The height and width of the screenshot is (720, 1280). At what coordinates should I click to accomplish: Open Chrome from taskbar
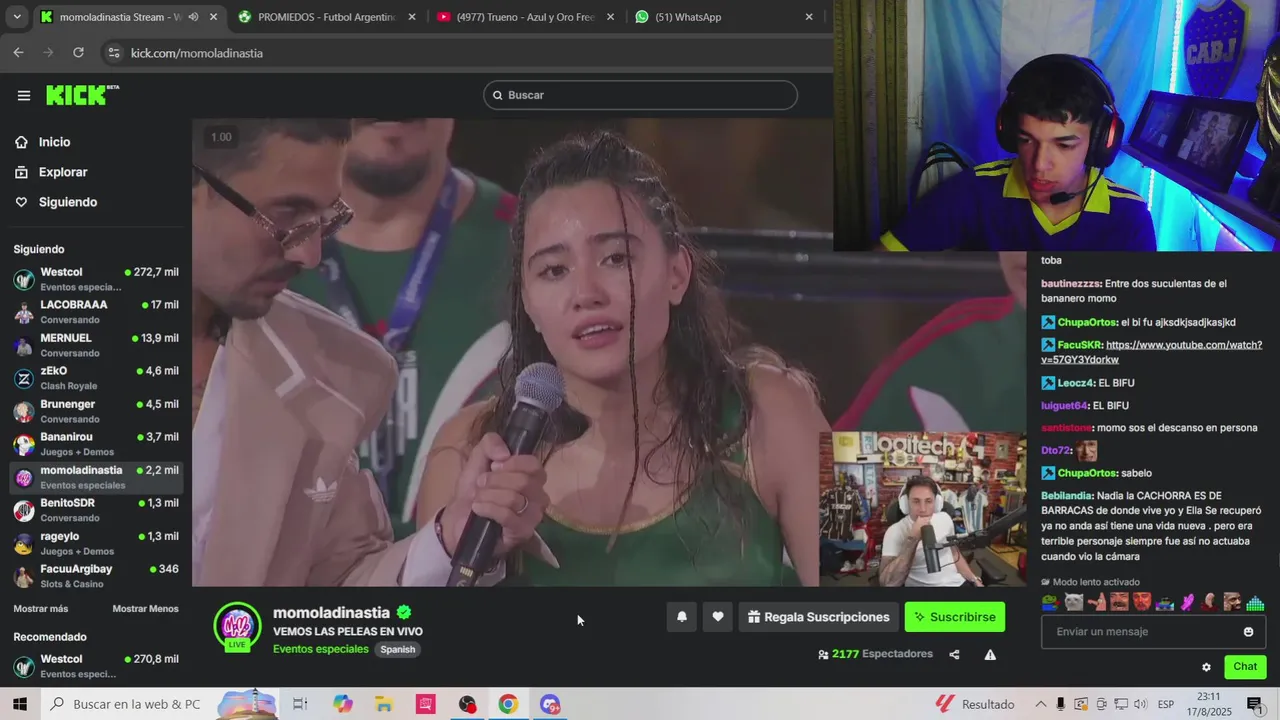(508, 704)
